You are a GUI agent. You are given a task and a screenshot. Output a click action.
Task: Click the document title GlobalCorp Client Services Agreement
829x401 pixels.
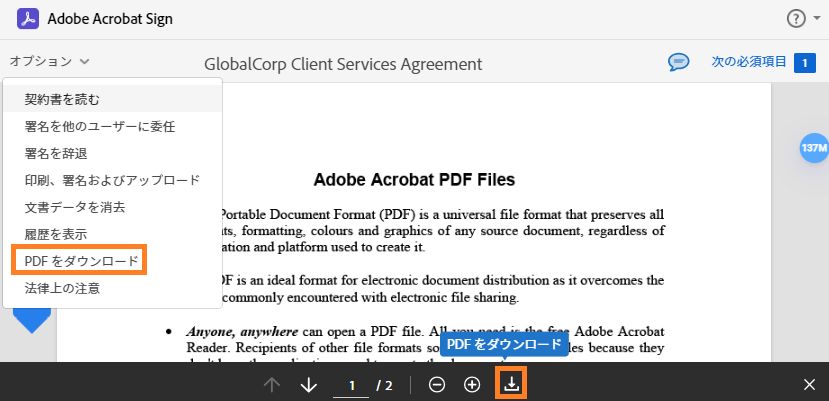[x=343, y=65]
